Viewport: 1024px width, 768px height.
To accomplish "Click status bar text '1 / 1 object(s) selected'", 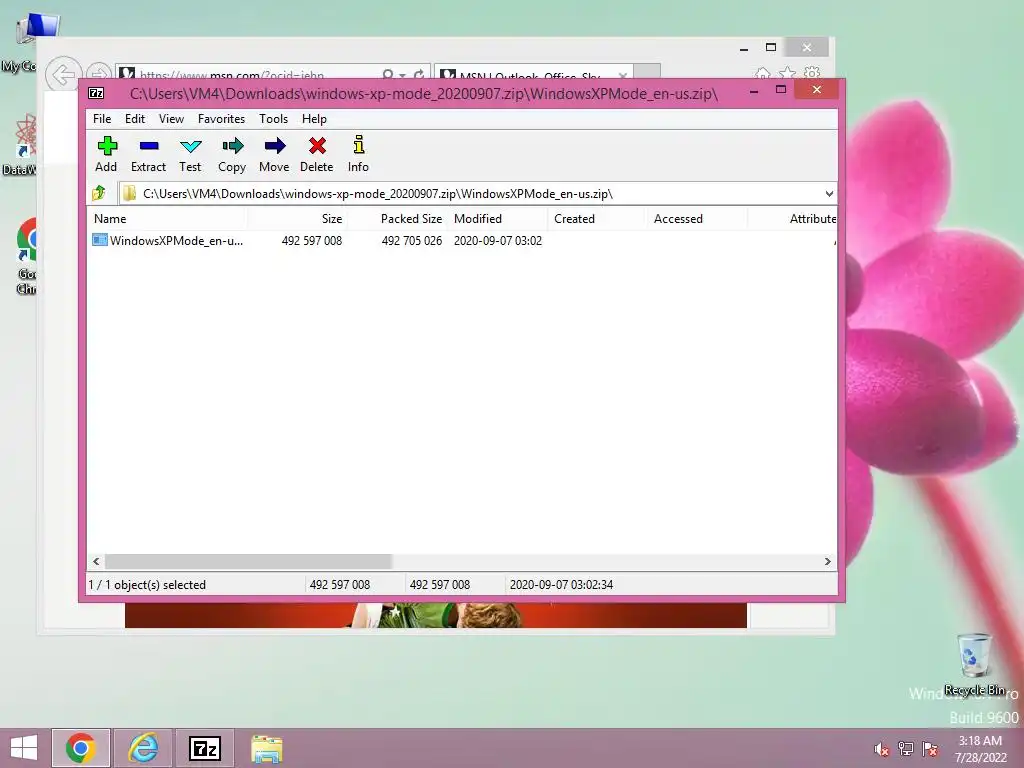I will (147, 584).
